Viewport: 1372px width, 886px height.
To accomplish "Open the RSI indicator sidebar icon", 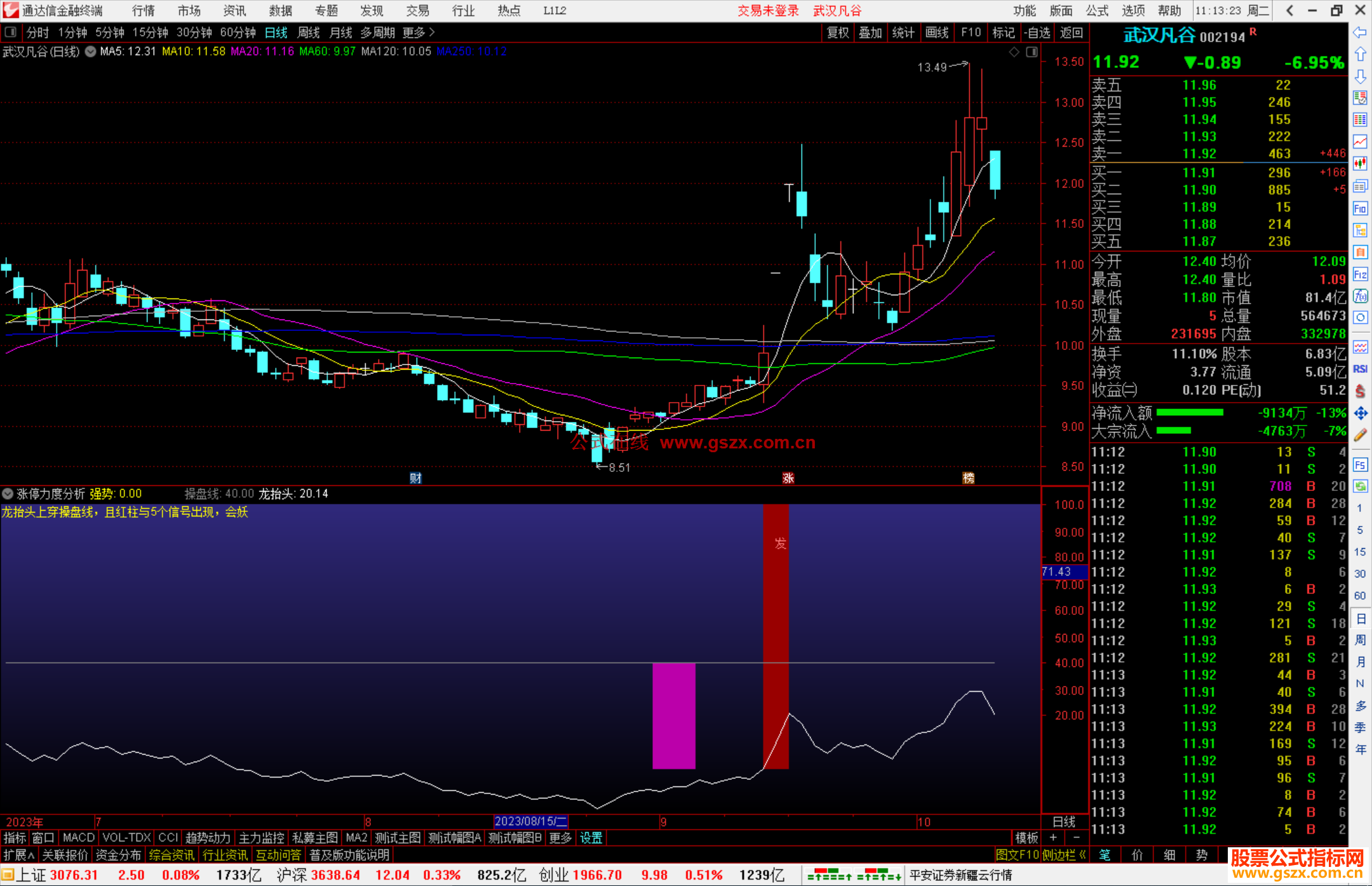I will coord(1360,369).
